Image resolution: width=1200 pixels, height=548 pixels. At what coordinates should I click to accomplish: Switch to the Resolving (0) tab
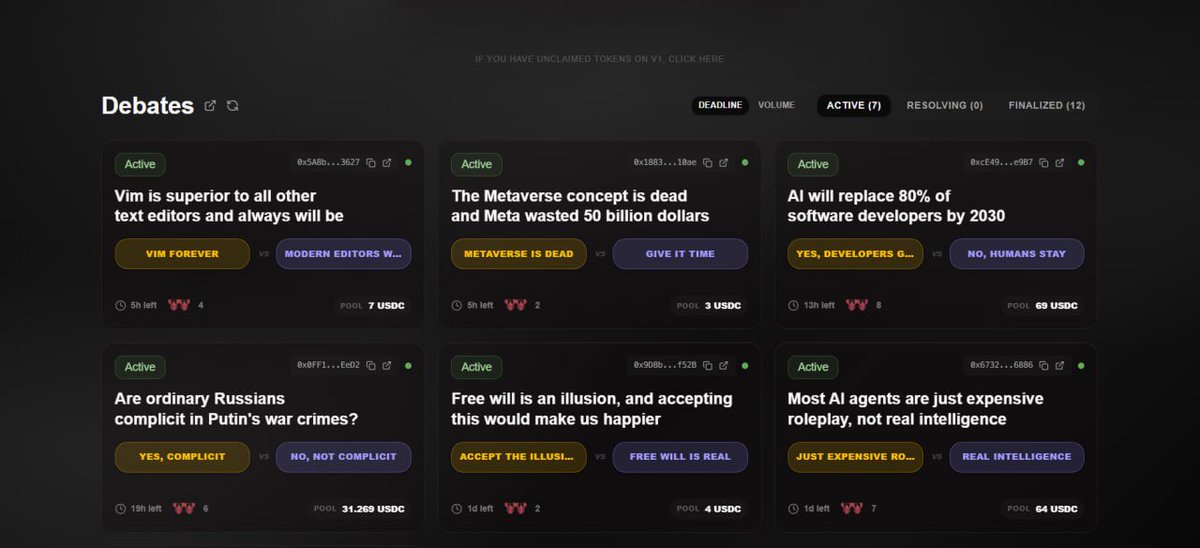tap(945, 105)
